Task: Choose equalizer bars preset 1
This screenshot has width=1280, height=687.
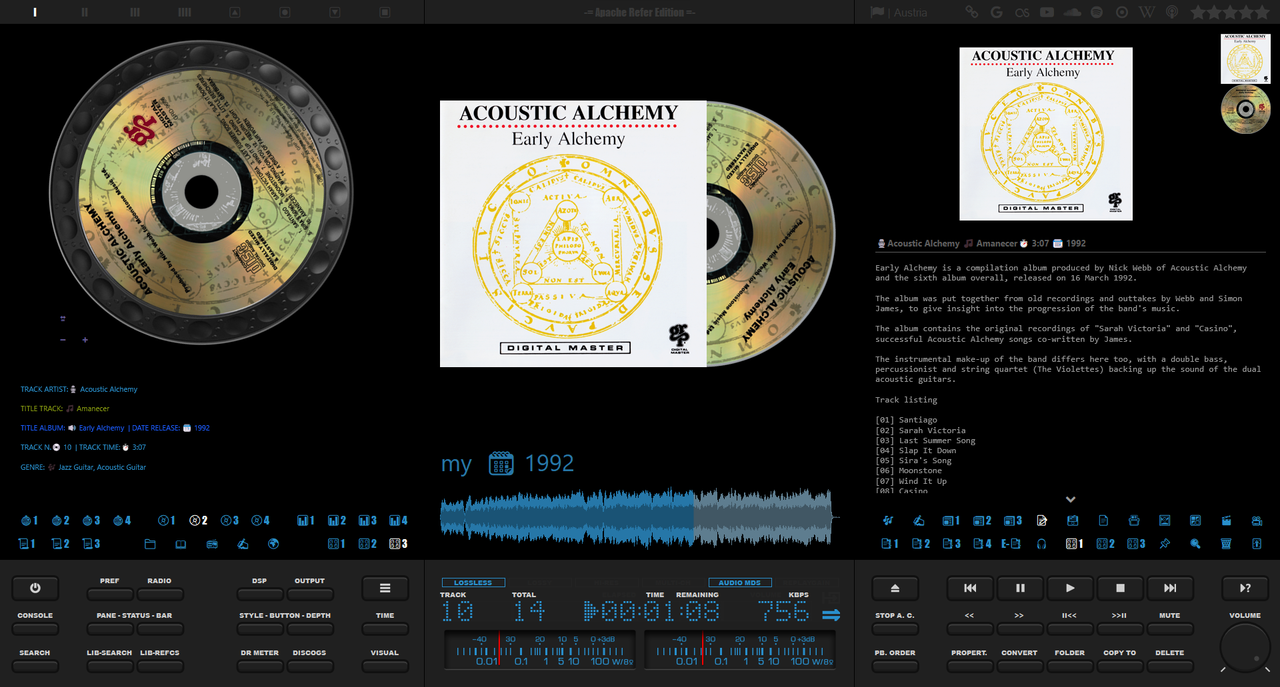Action: click(306, 520)
